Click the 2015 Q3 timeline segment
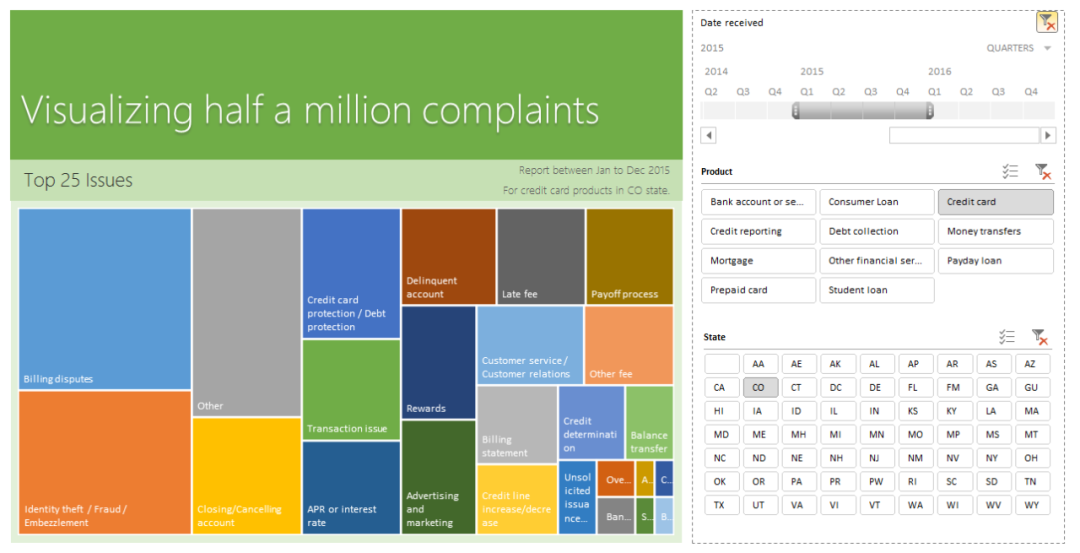Image resolution: width=1080 pixels, height=553 pixels. [x=871, y=110]
